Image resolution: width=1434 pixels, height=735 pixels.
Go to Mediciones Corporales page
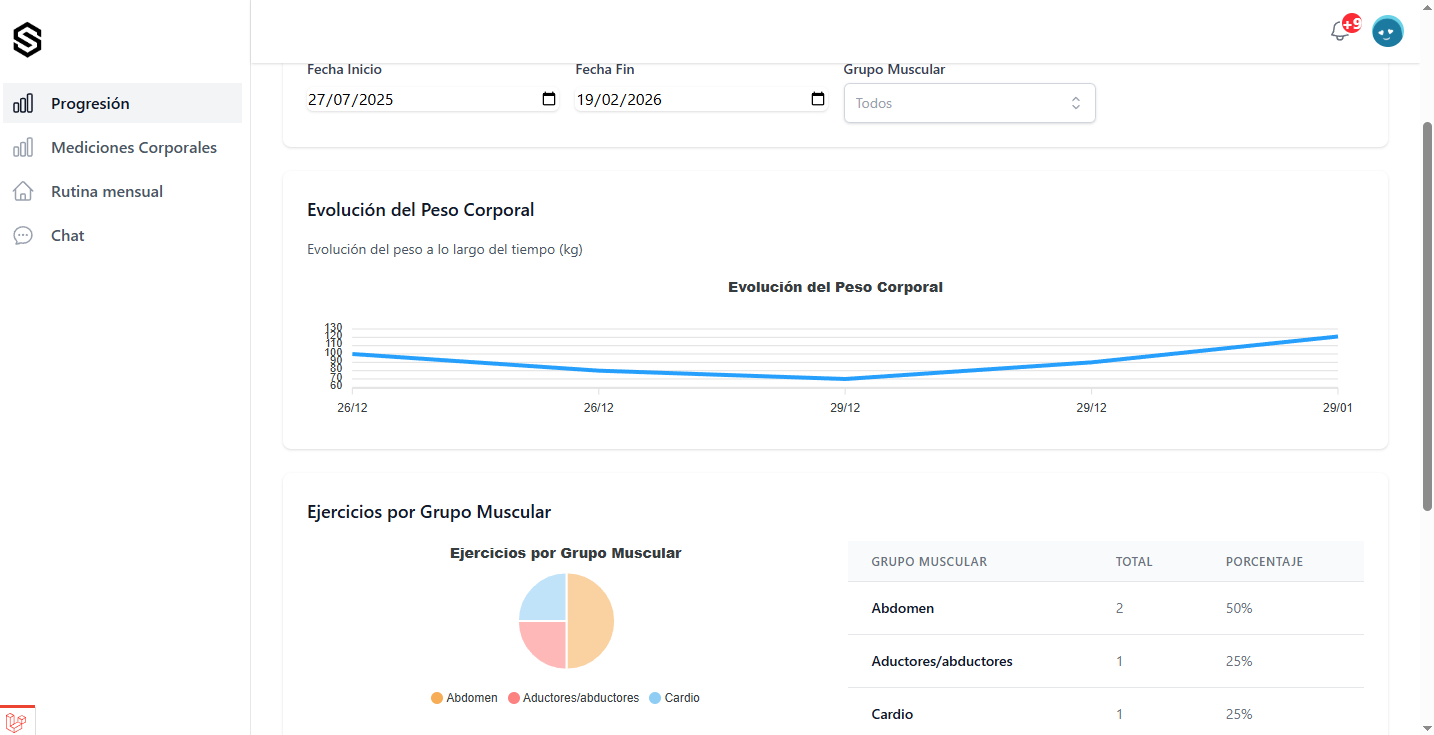(x=134, y=148)
